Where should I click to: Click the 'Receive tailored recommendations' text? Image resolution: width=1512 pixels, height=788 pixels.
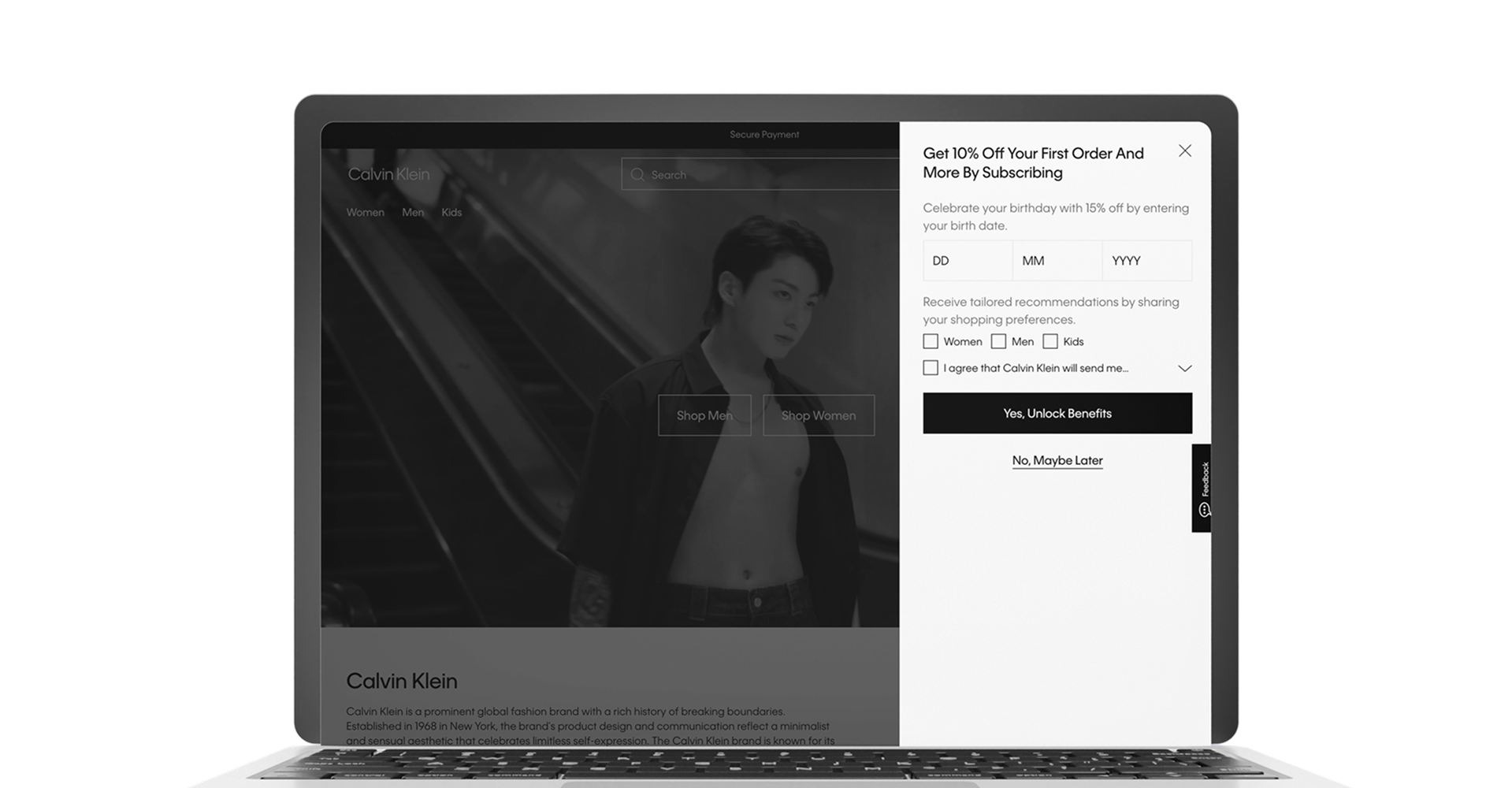point(1051,310)
